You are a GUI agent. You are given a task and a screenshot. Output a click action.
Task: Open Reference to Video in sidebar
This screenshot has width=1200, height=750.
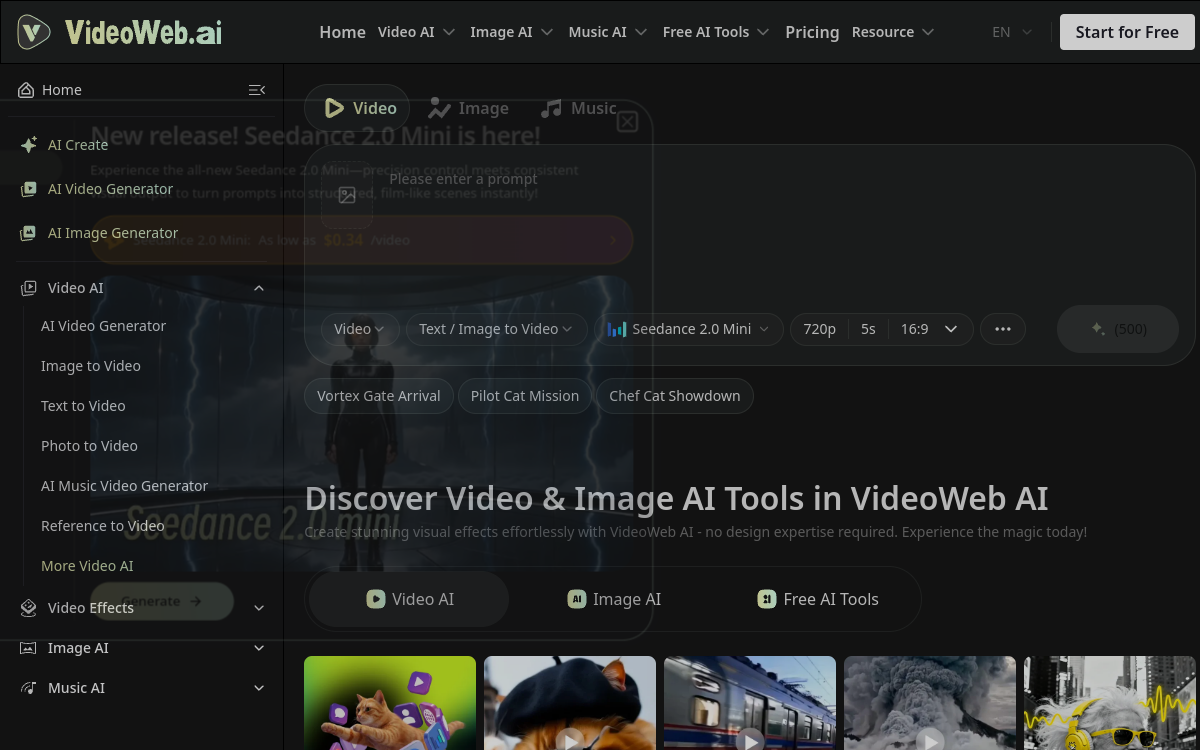(x=103, y=526)
